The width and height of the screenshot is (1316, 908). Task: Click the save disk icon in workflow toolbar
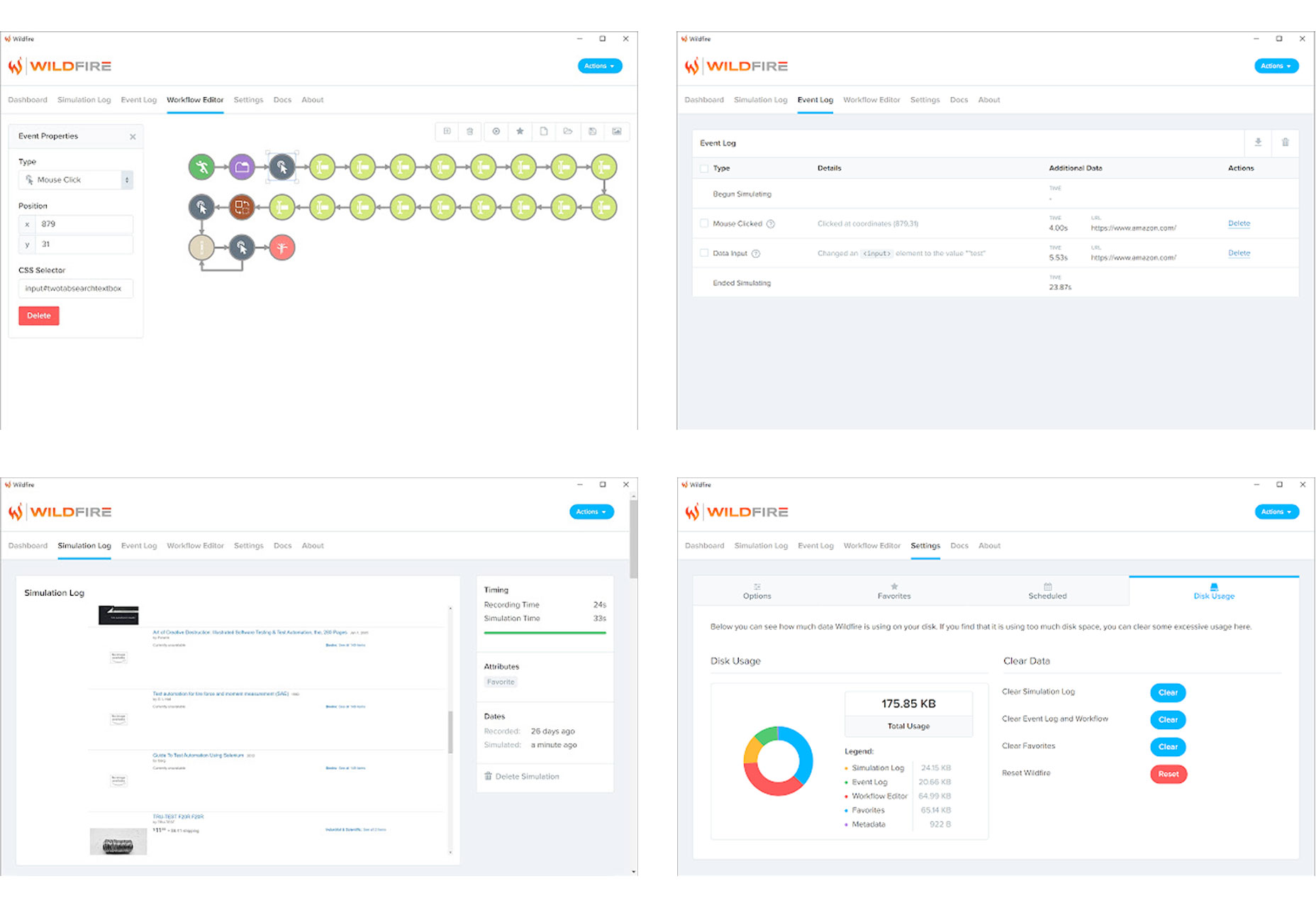coord(592,131)
